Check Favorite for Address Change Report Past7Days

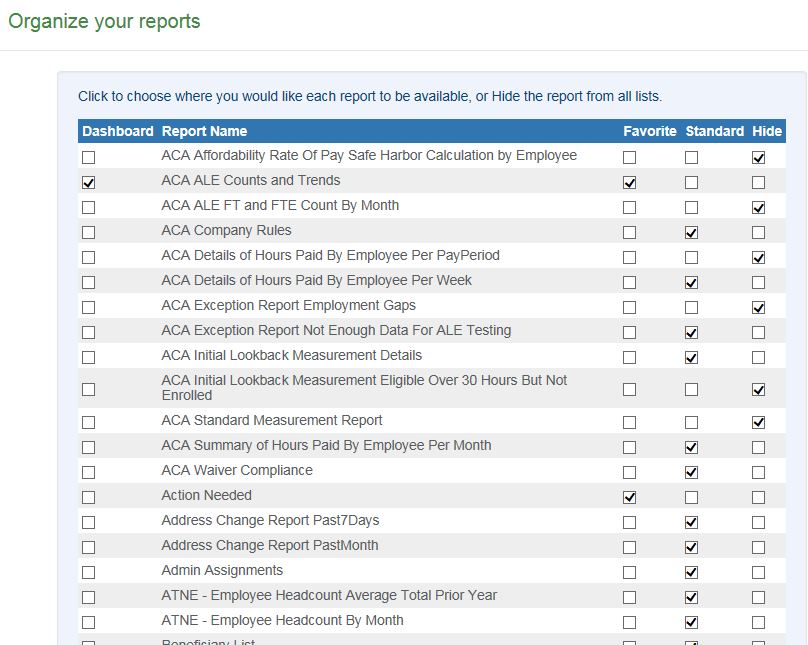629,522
